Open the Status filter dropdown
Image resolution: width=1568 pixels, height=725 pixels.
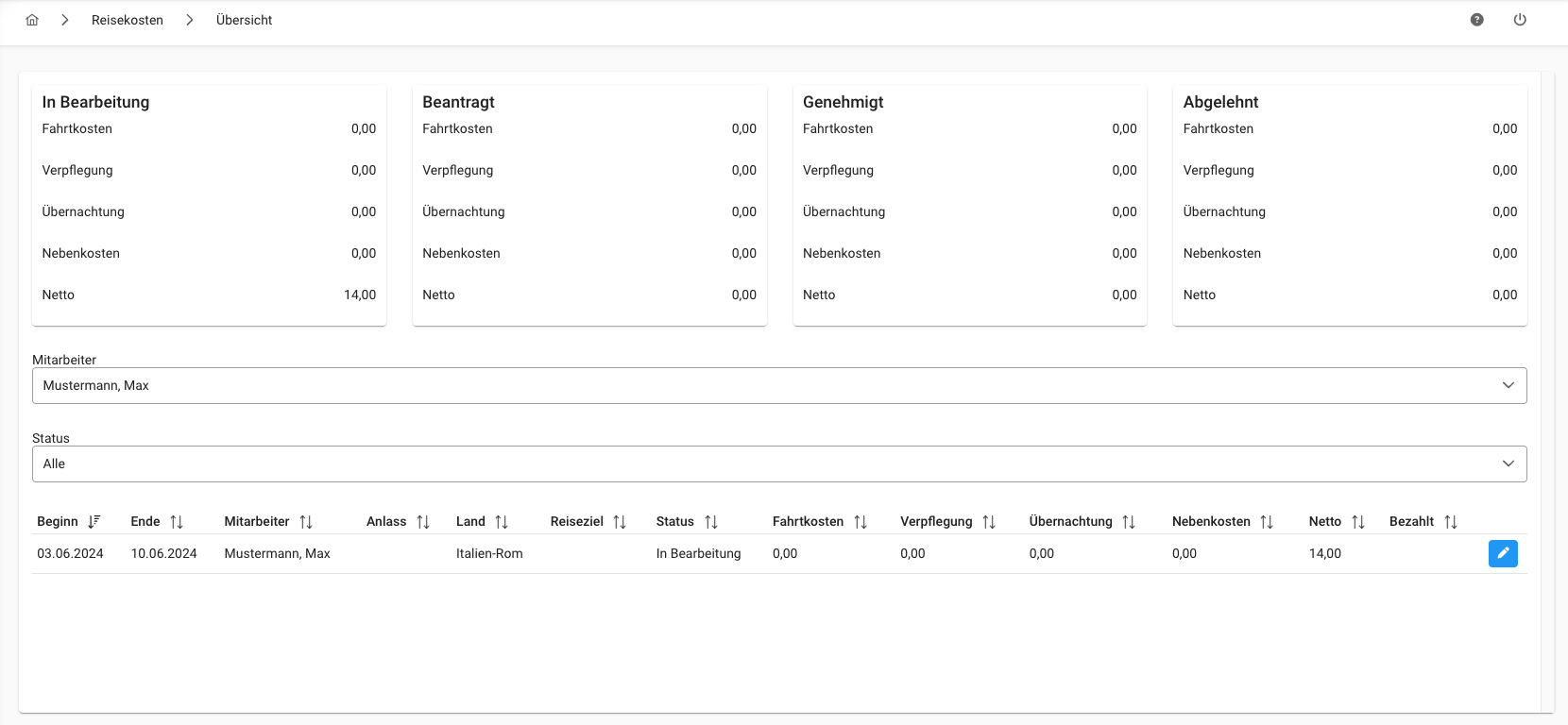pos(778,464)
